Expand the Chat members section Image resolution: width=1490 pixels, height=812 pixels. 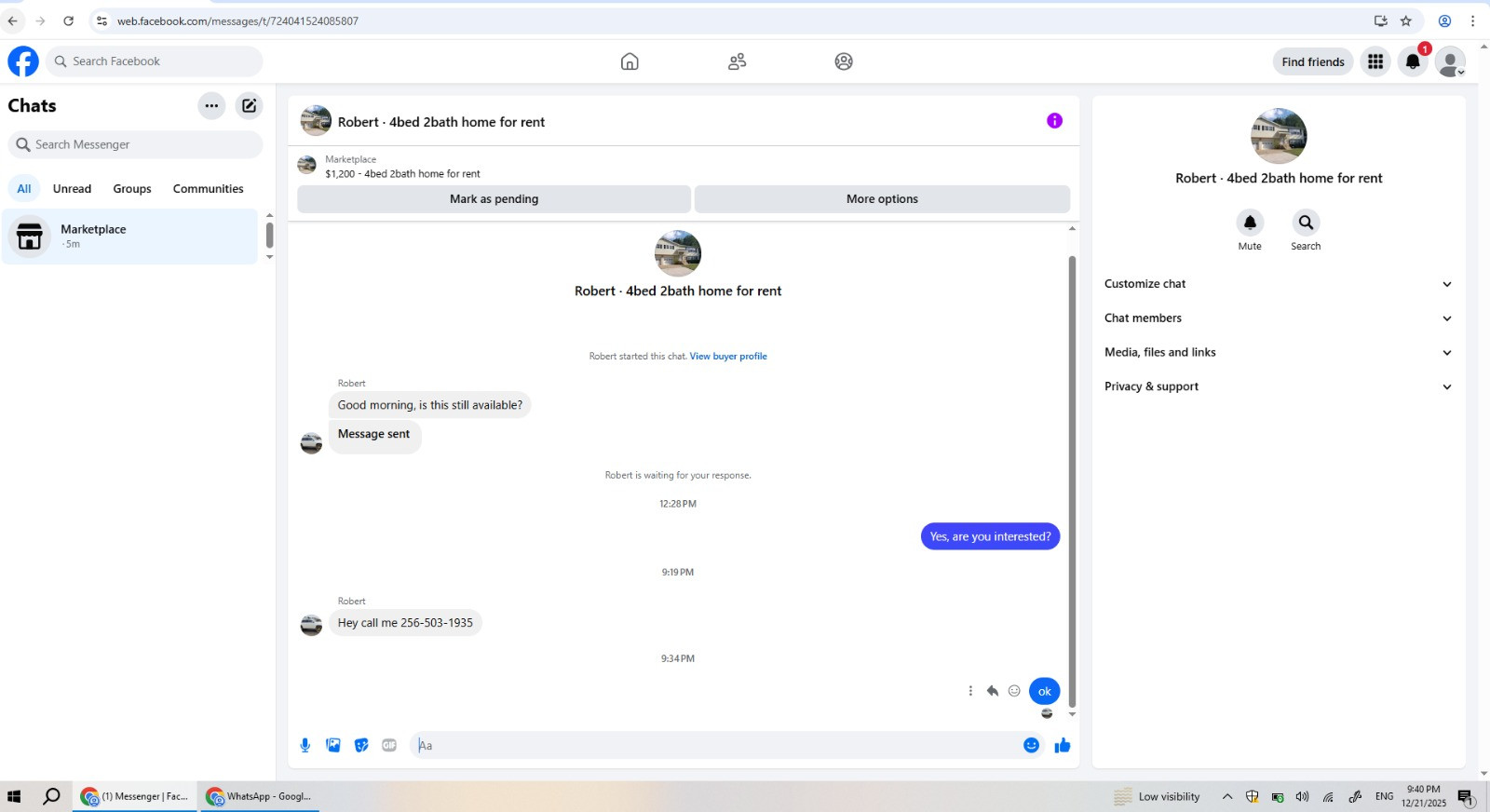(x=1279, y=318)
